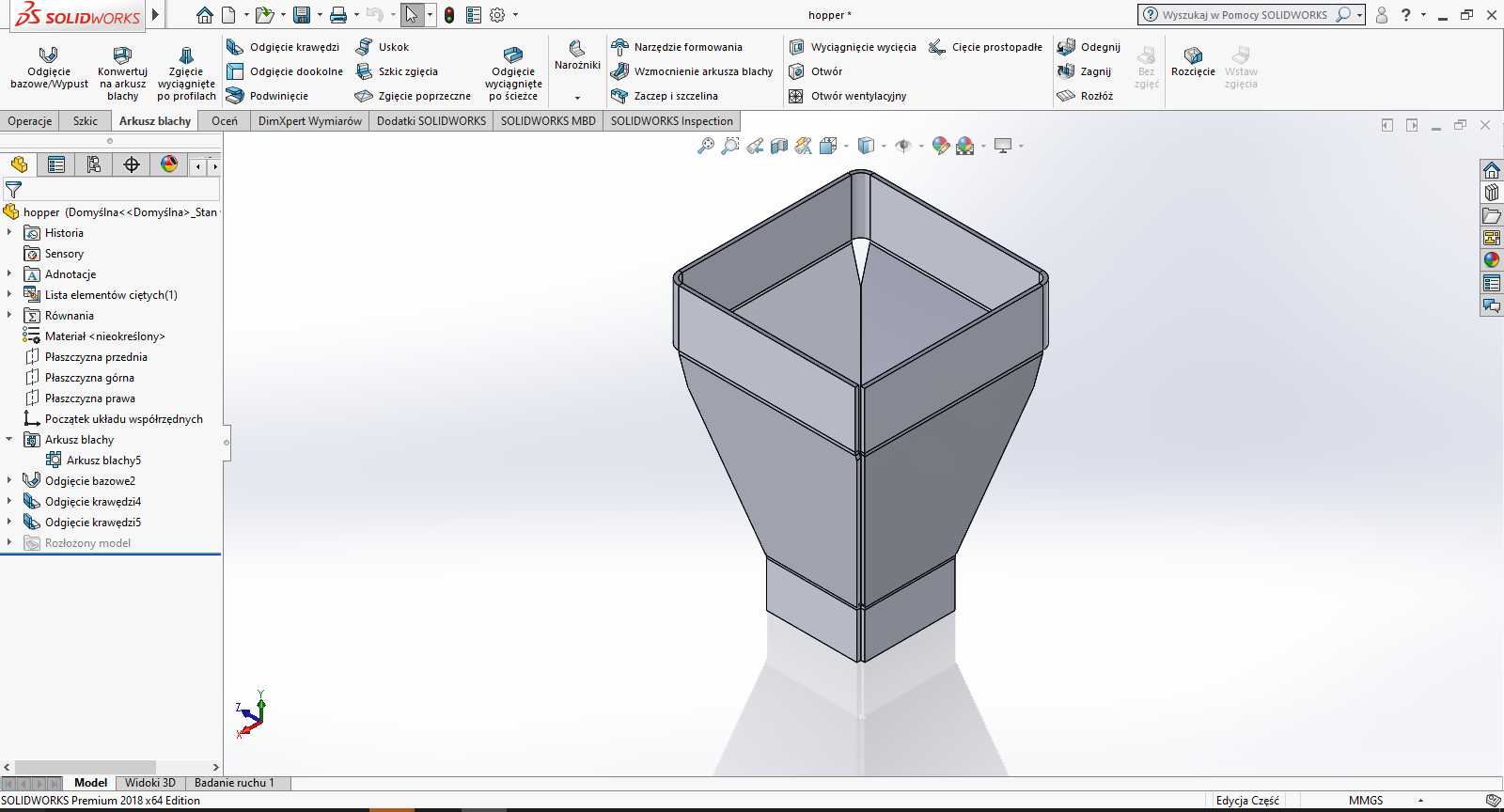
Task: Activate the Uskok jog tool
Action: (x=383, y=47)
